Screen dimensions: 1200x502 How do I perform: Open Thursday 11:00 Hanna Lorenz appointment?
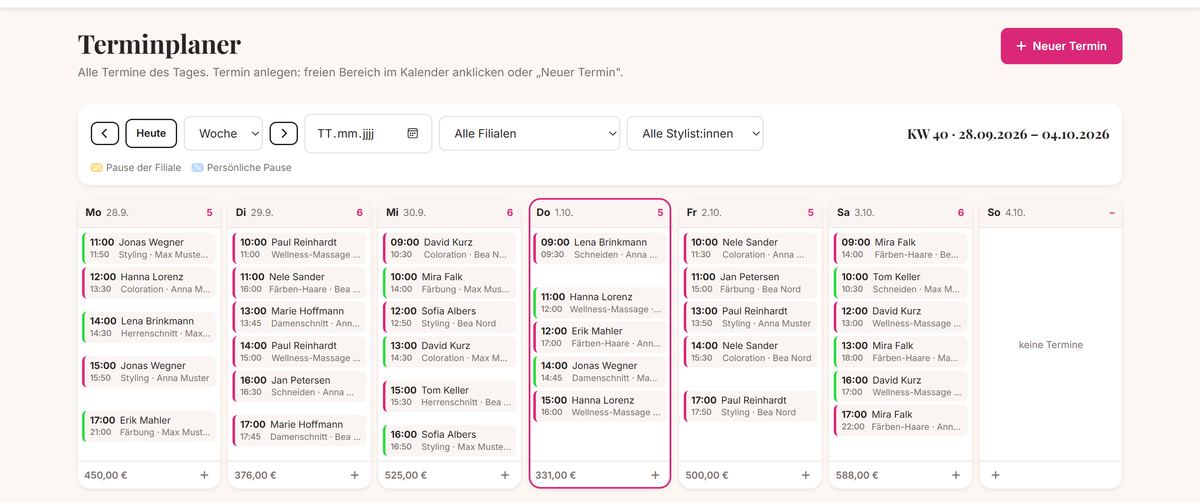click(600, 303)
